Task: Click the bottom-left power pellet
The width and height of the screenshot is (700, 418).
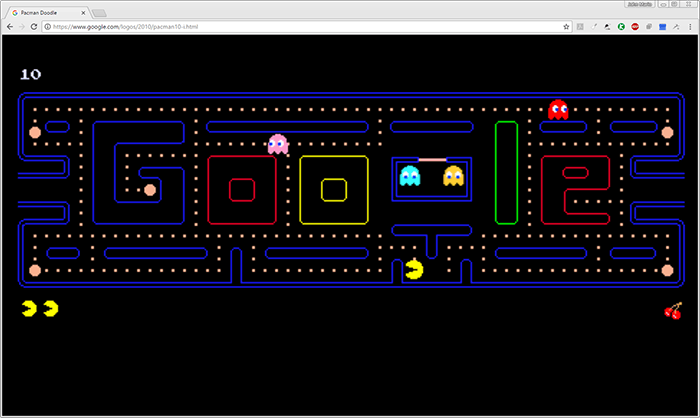Action: click(x=35, y=270)
